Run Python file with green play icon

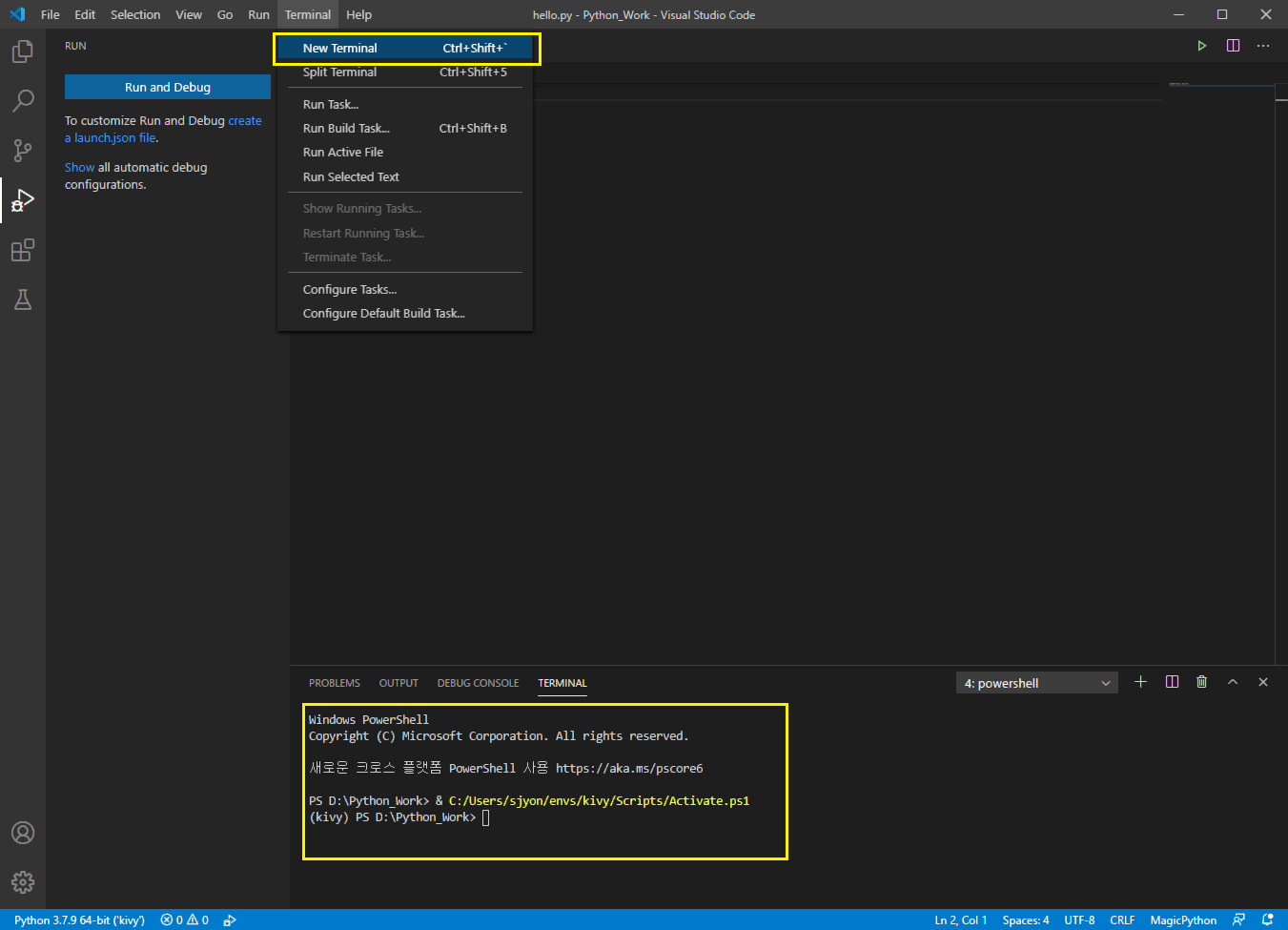(x=1202, y=46)
